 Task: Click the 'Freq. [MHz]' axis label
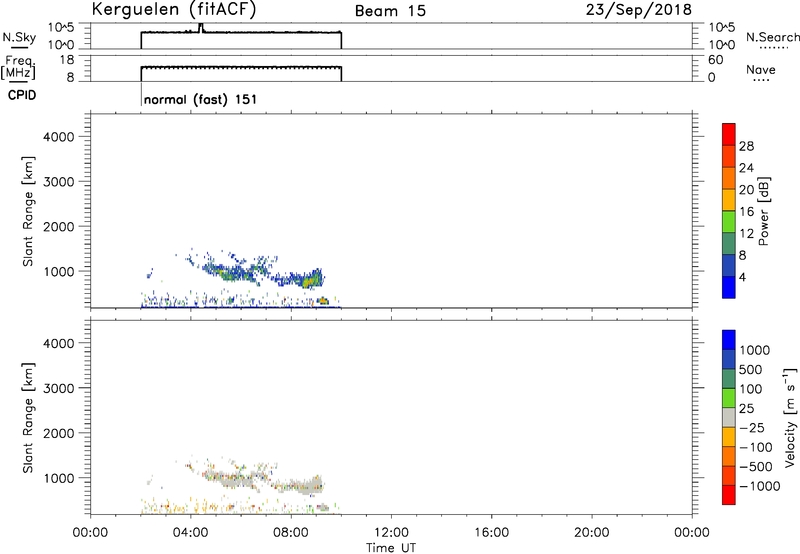click(x=19, y=67)
